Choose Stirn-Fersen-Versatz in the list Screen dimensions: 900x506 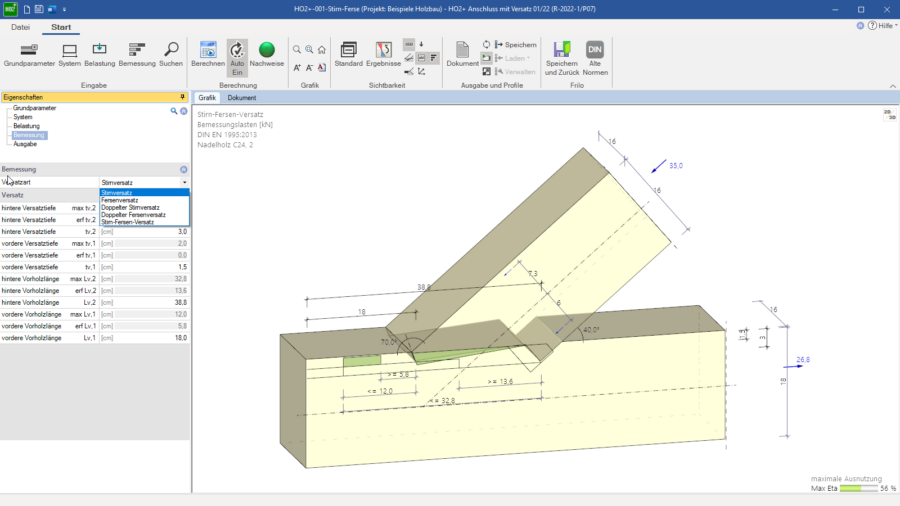[x=127, y=222]
